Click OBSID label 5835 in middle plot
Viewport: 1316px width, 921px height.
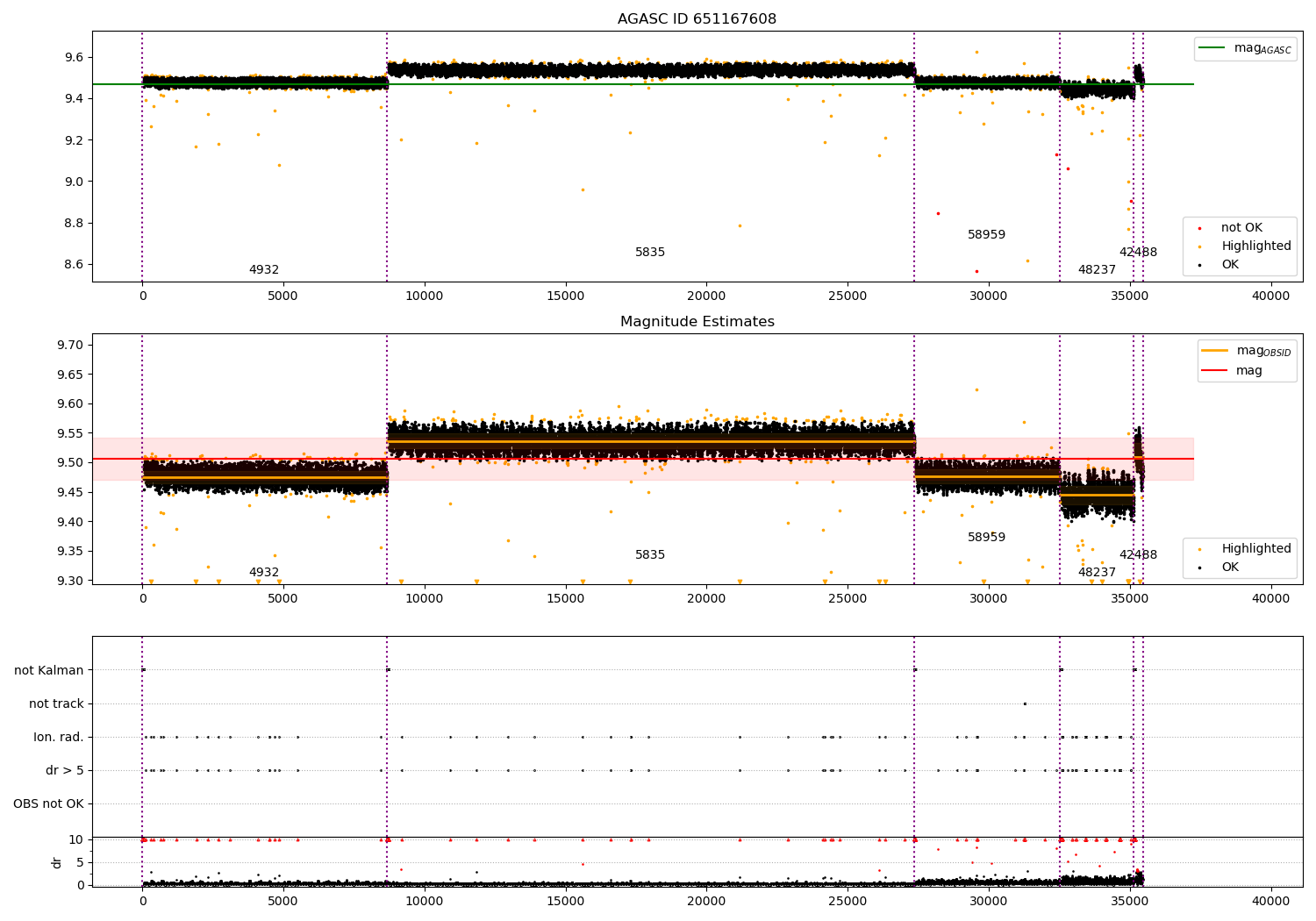pyautogui.click(x=650, y=555)
